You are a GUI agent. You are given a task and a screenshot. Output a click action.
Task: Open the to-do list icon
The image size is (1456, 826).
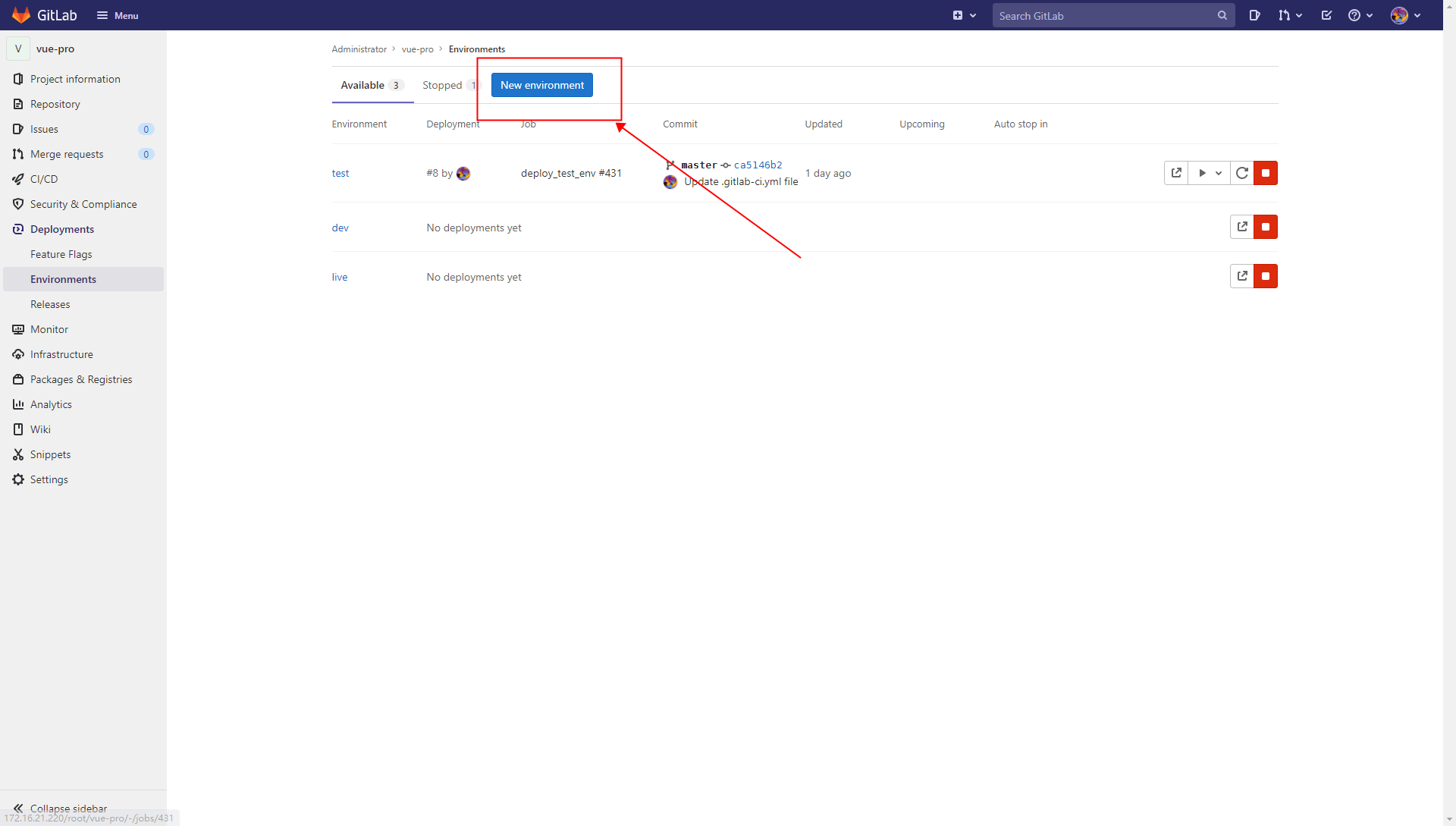(1326, 15)
